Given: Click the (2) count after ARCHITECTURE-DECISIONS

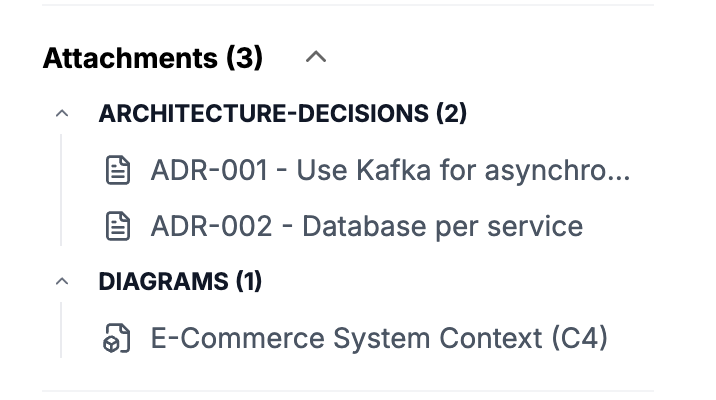Looking at the screenshot, I should (451, 114).
